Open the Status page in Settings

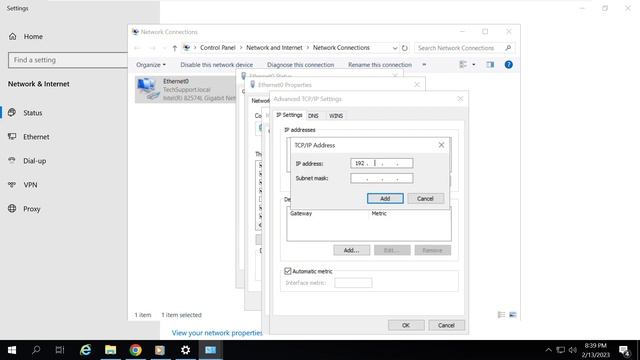click(33, 113)
